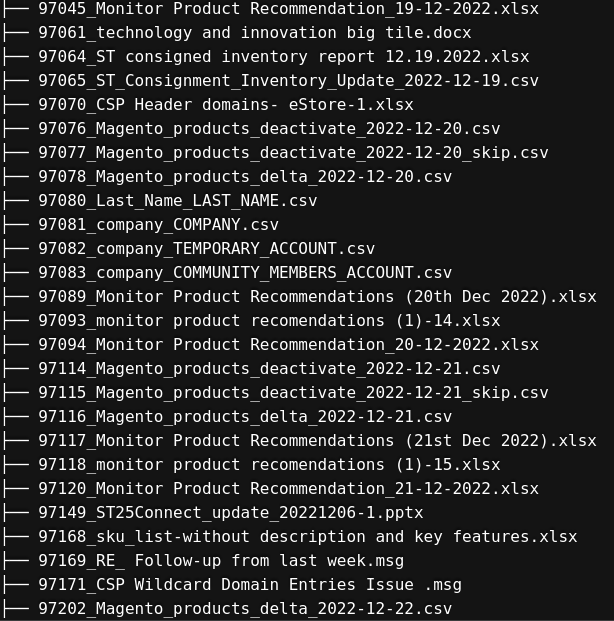Select 97149 ST25Connect_update pptx file

click(x=230, y=512)
